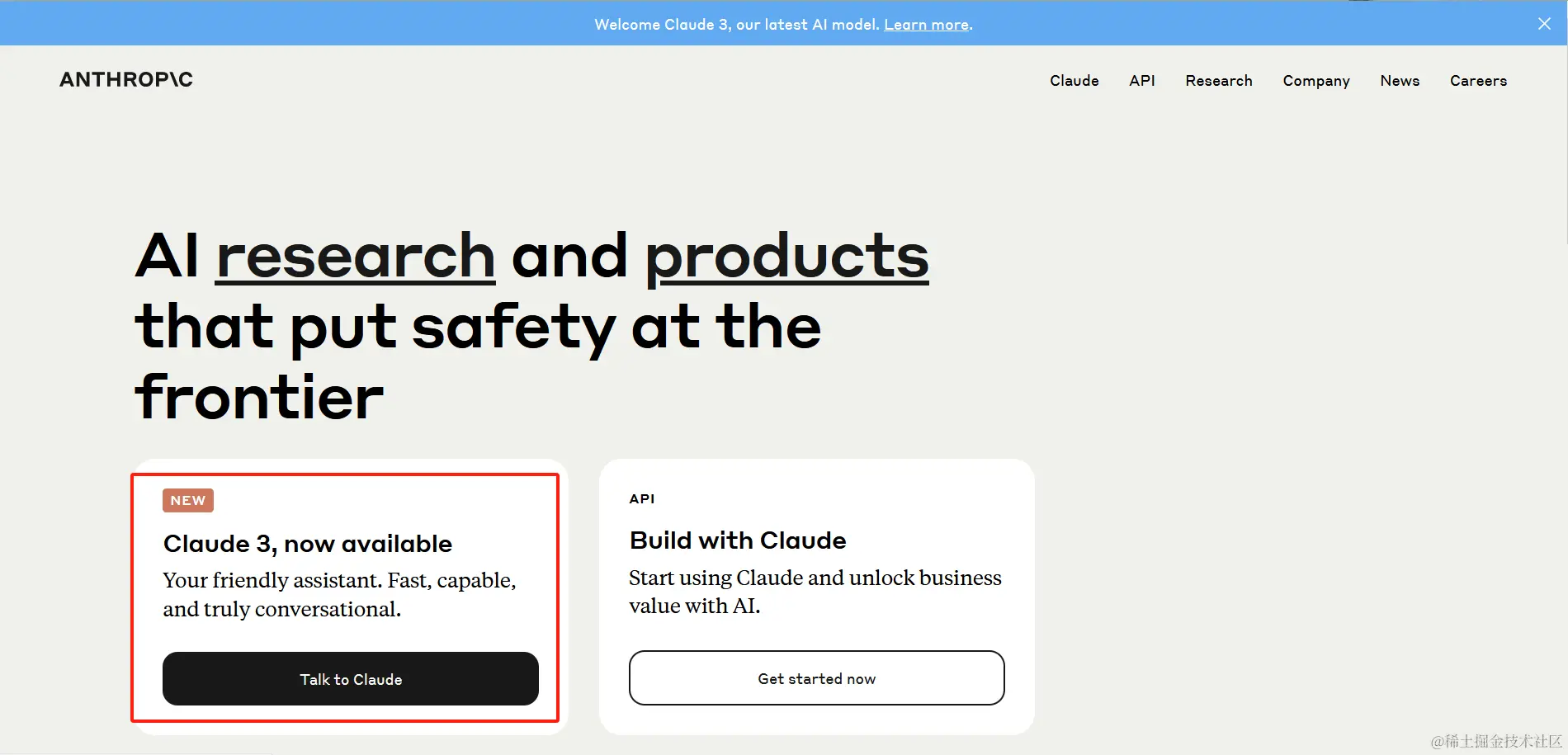1568x755 pixels.
Task: Open the API navigation item
Action: click(x=1142, y=80)
